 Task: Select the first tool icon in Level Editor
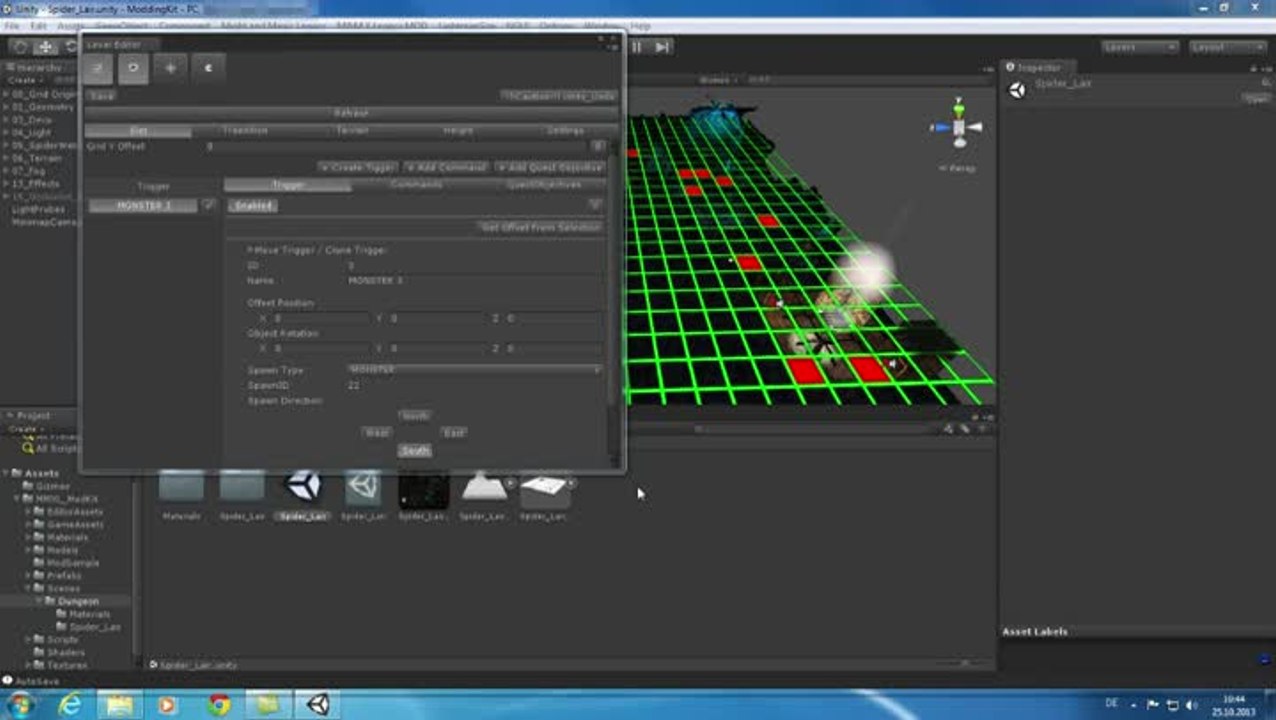(x=97, y=68)
